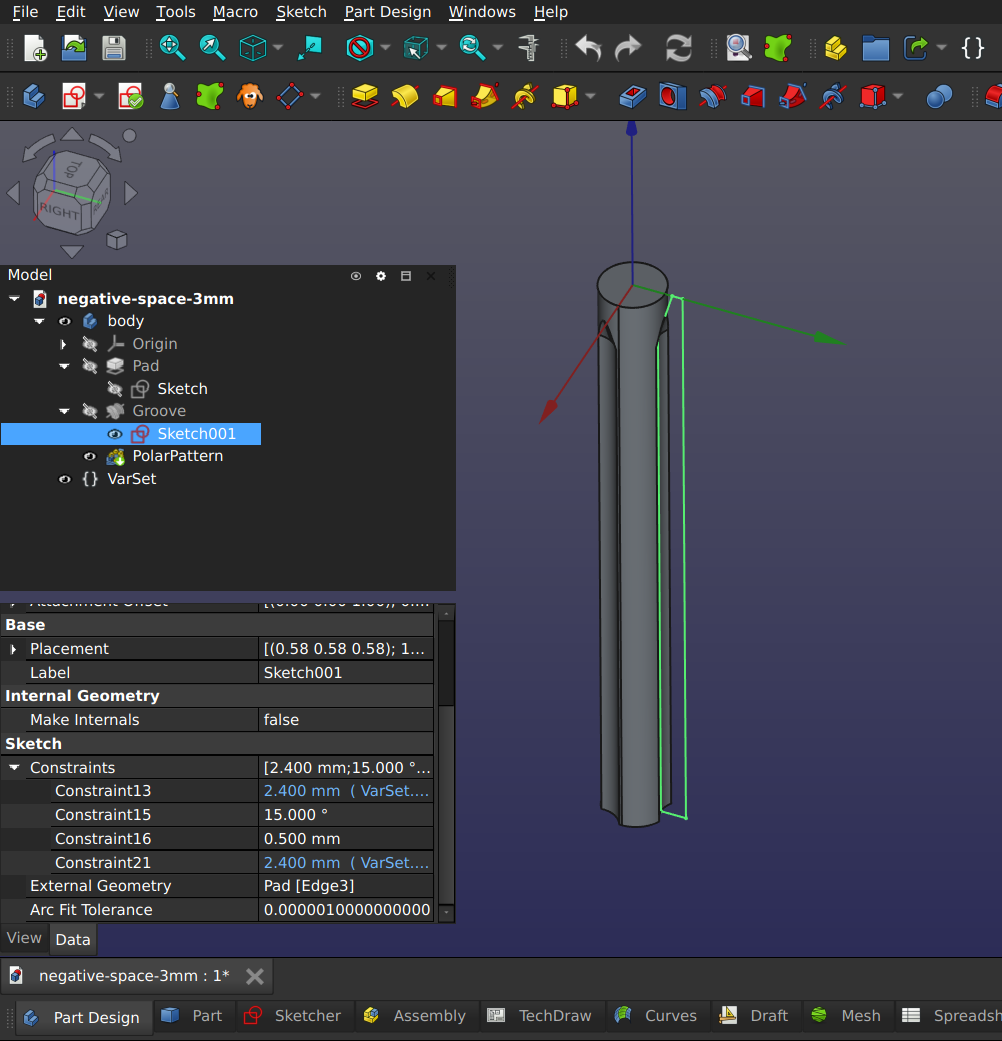
Task: Select the Subtractive Pipe tool
Action: 792,97
